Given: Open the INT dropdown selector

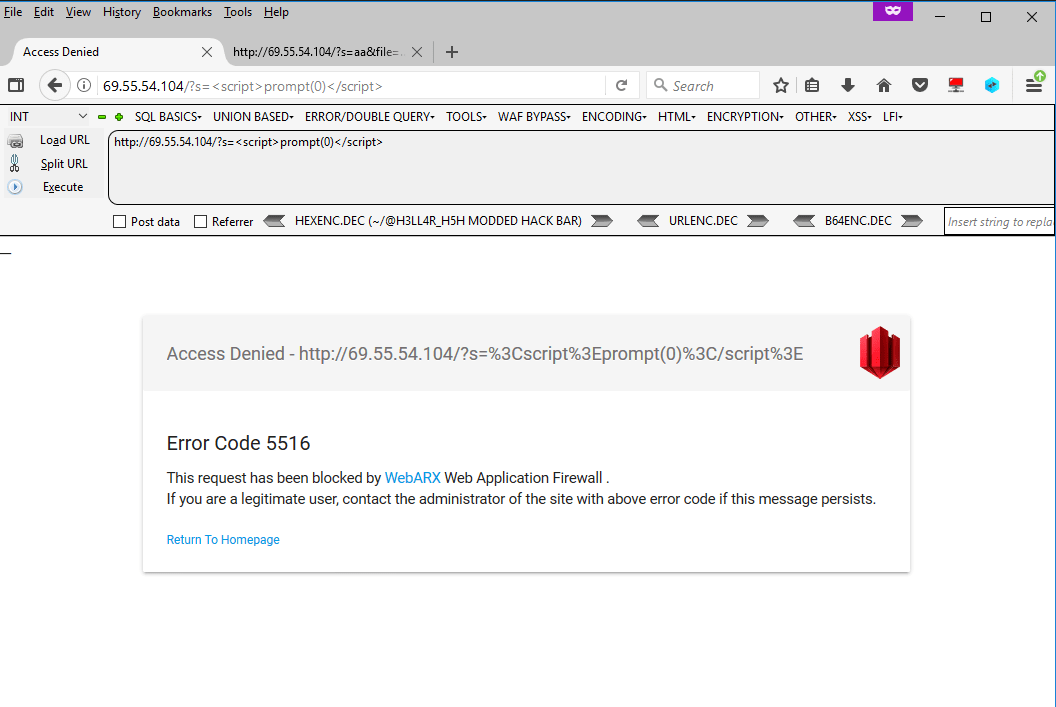Looking at the screenshot, I should (x=48, y=116).
